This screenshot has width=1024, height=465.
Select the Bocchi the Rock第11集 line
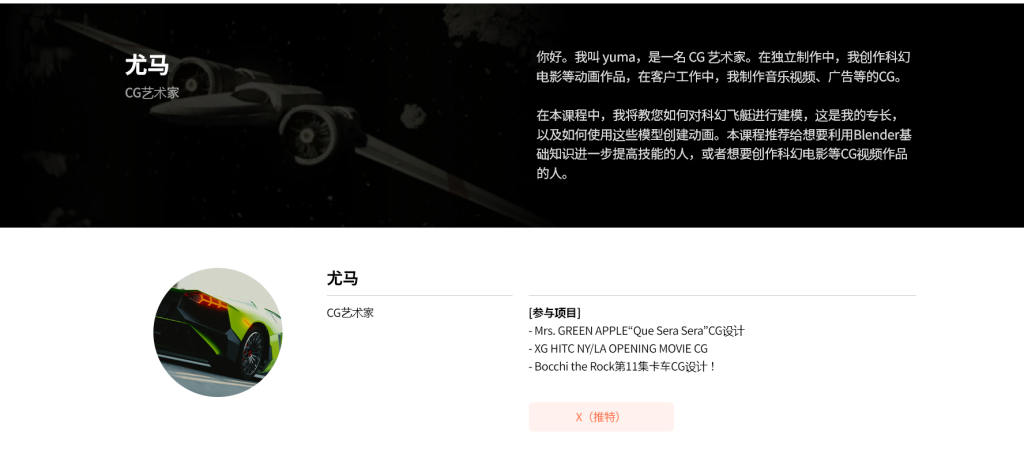click(622, 366)
